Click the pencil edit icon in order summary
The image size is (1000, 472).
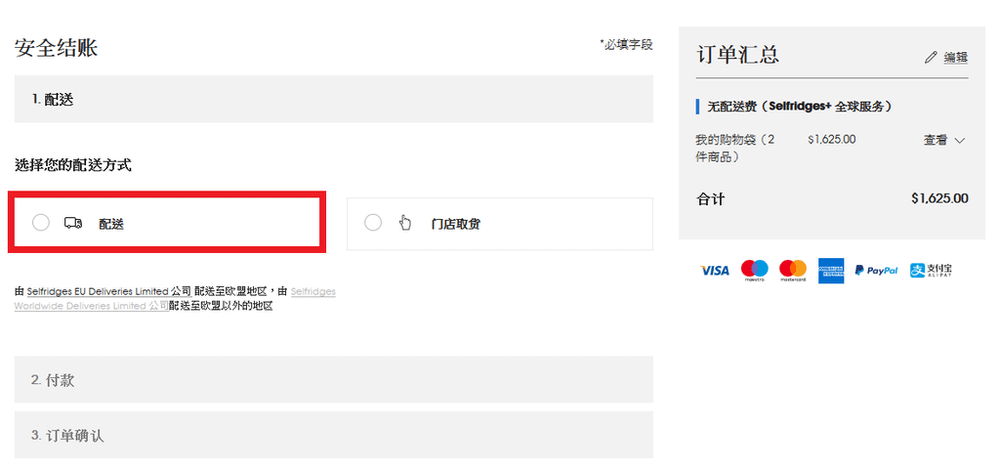click(930, 57)
